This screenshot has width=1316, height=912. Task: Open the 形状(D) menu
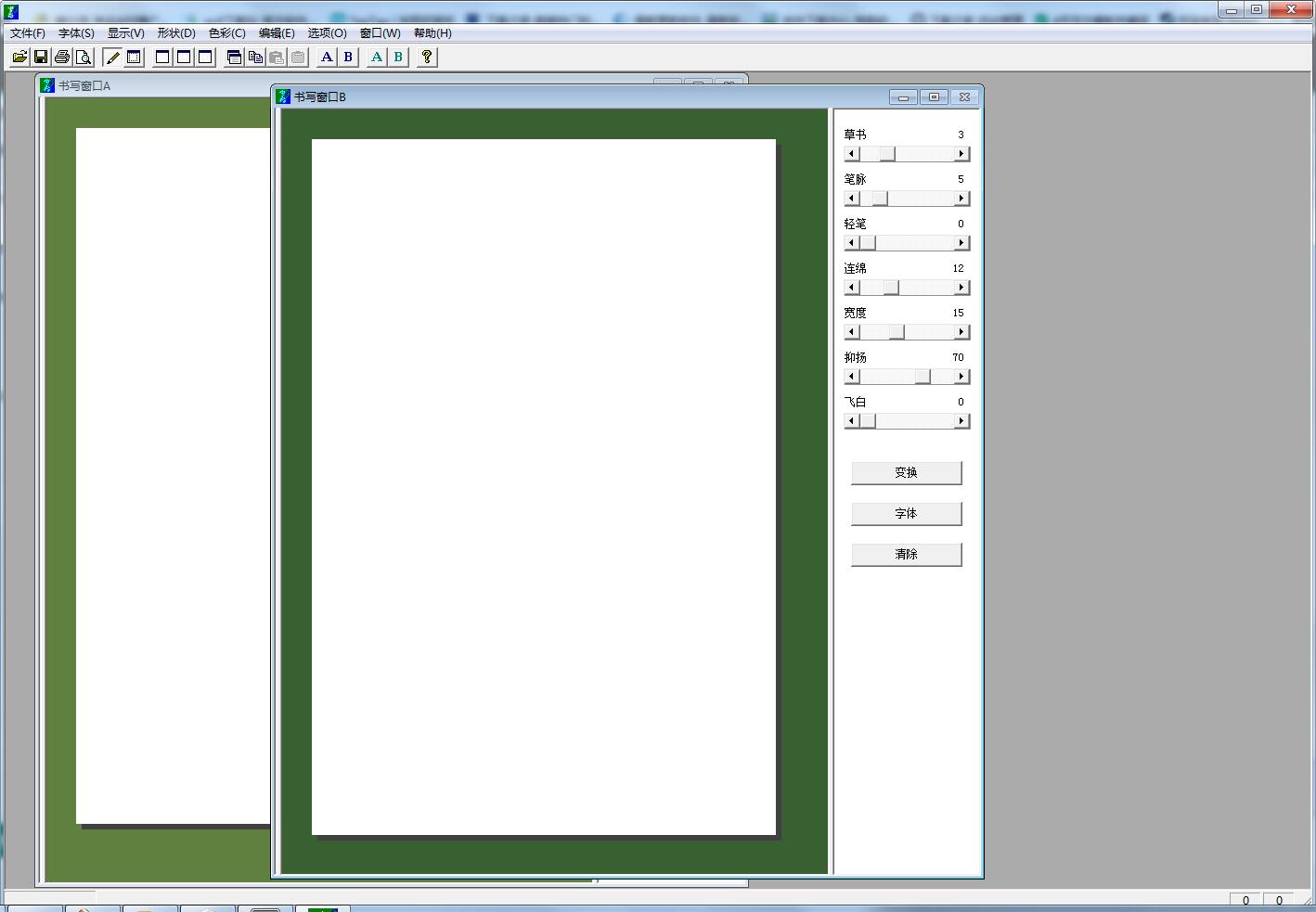pyautogui.click(x=176, y=33)
